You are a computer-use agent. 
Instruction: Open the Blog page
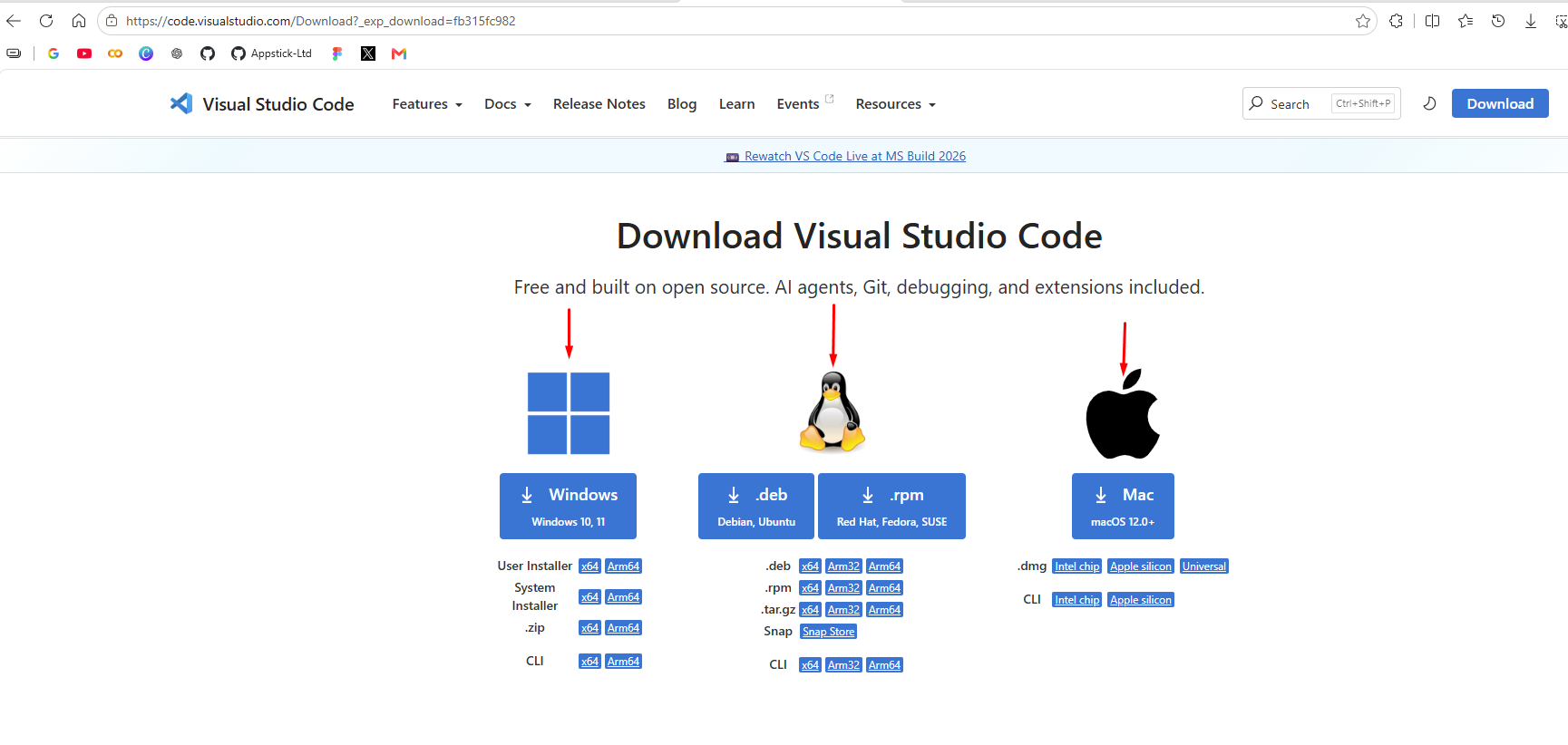point(682,104)
